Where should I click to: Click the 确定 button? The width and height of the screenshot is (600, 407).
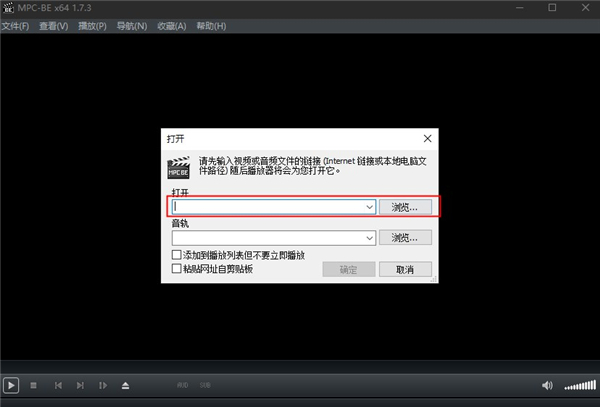349,269
